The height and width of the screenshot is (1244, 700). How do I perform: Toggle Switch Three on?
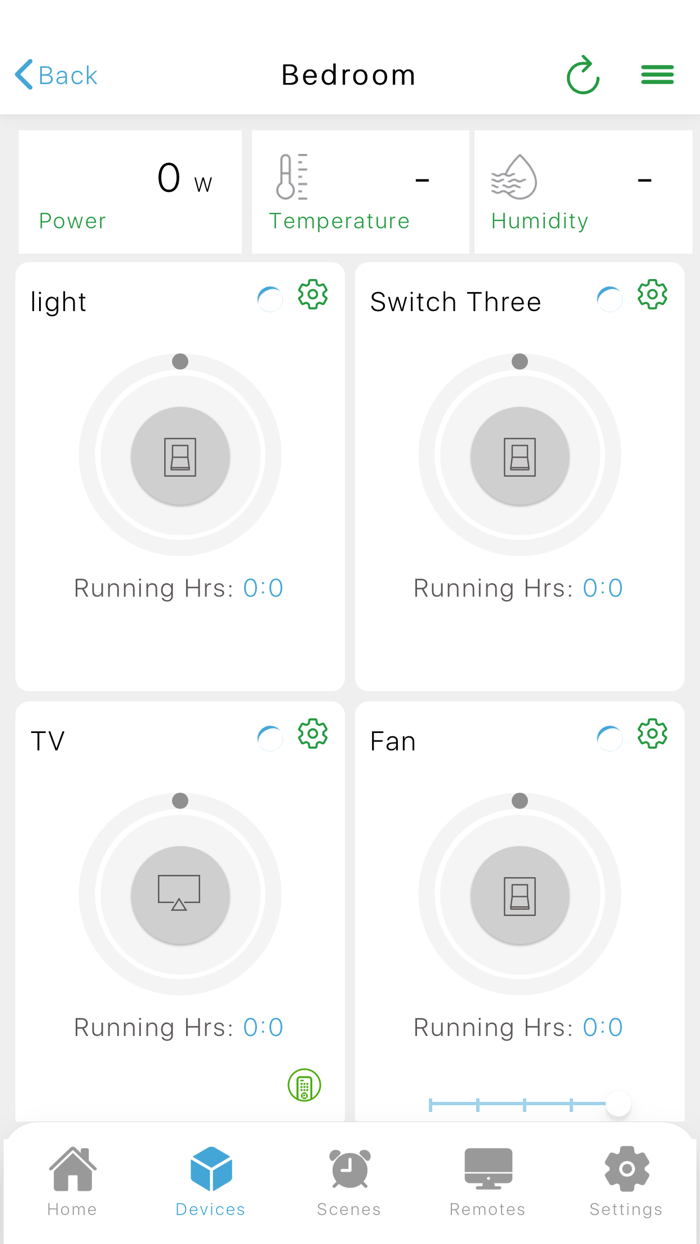(519, 455)
